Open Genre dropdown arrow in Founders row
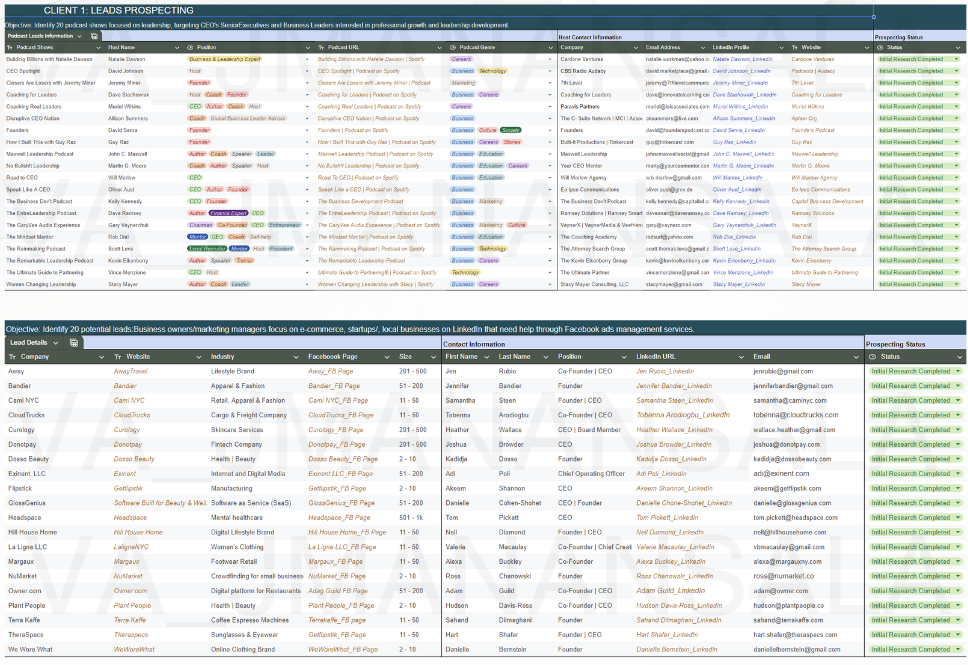968x665 pixels. pyautogui.click(x=550, y=130)
